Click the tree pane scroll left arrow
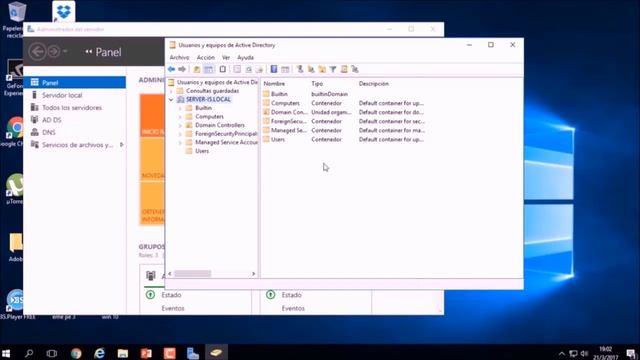 pos(170,274)
